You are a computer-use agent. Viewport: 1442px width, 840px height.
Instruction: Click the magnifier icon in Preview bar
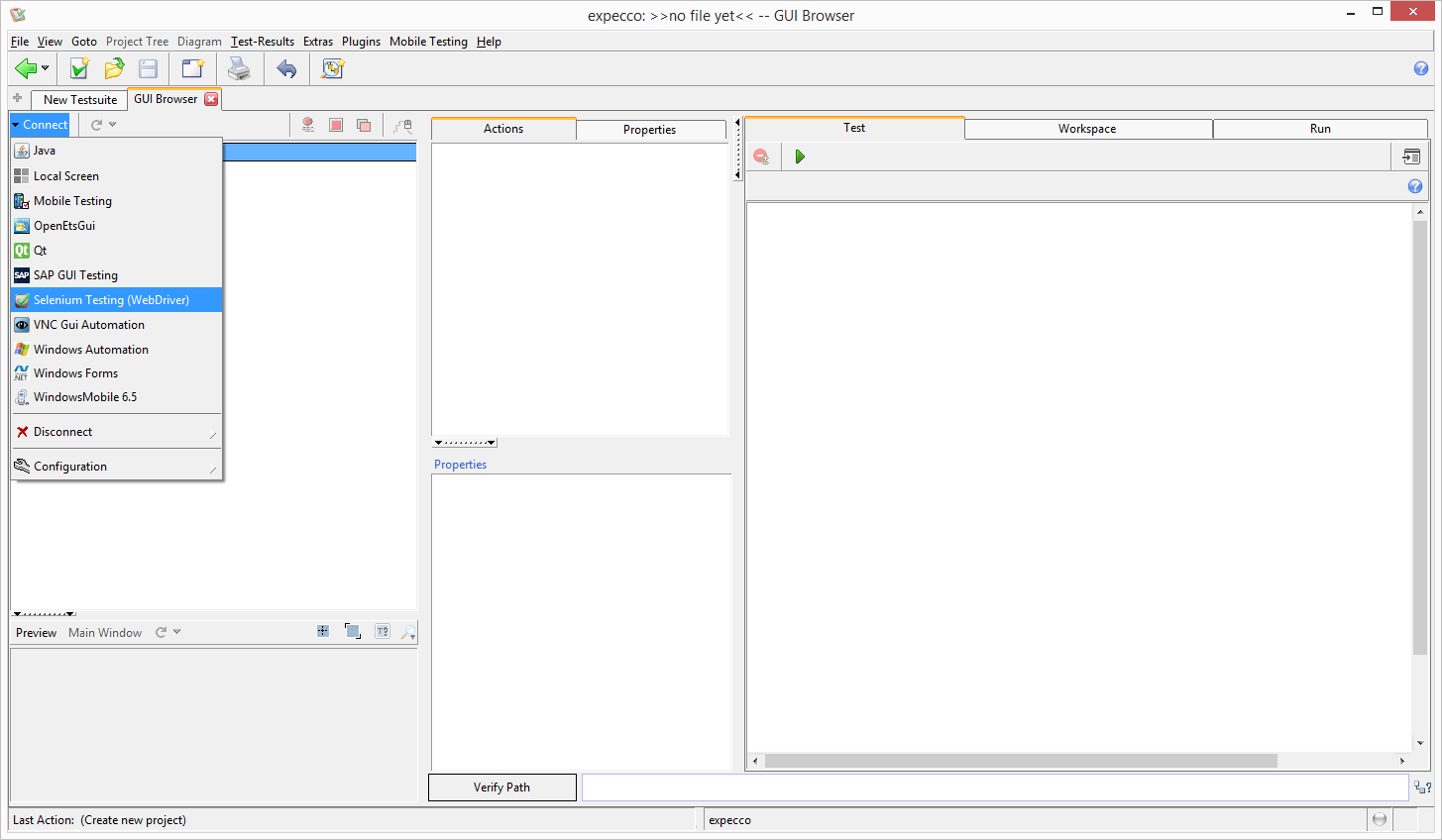point(407,632)
